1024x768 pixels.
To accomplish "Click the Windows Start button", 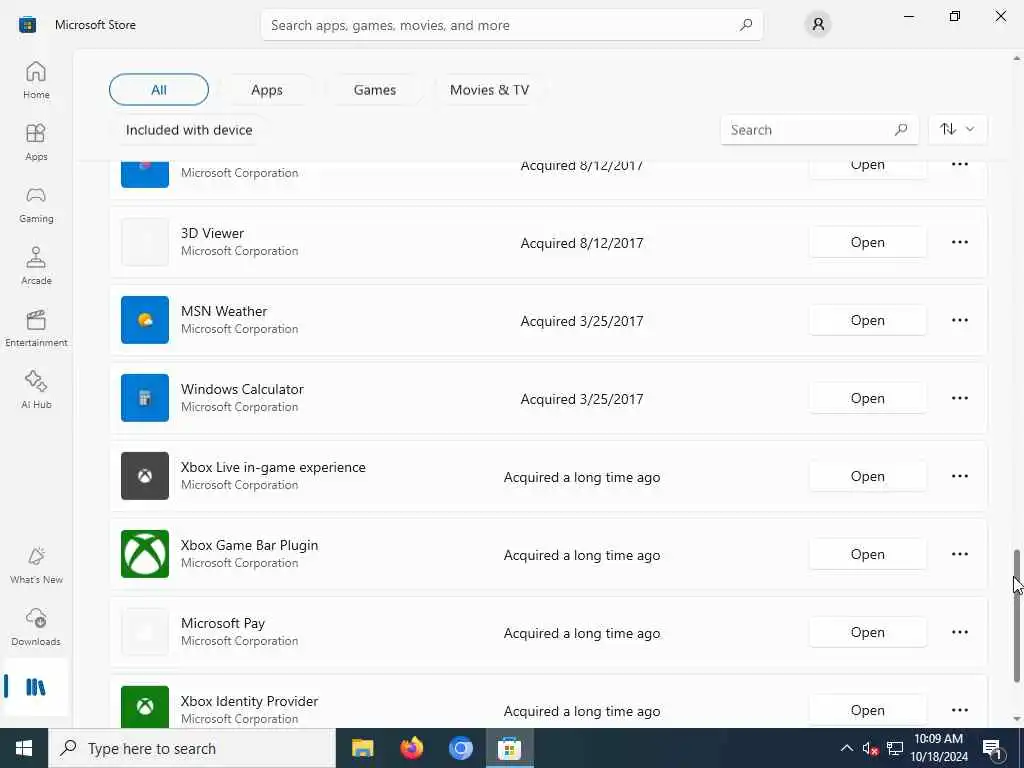I will click(x=24, y=748).
